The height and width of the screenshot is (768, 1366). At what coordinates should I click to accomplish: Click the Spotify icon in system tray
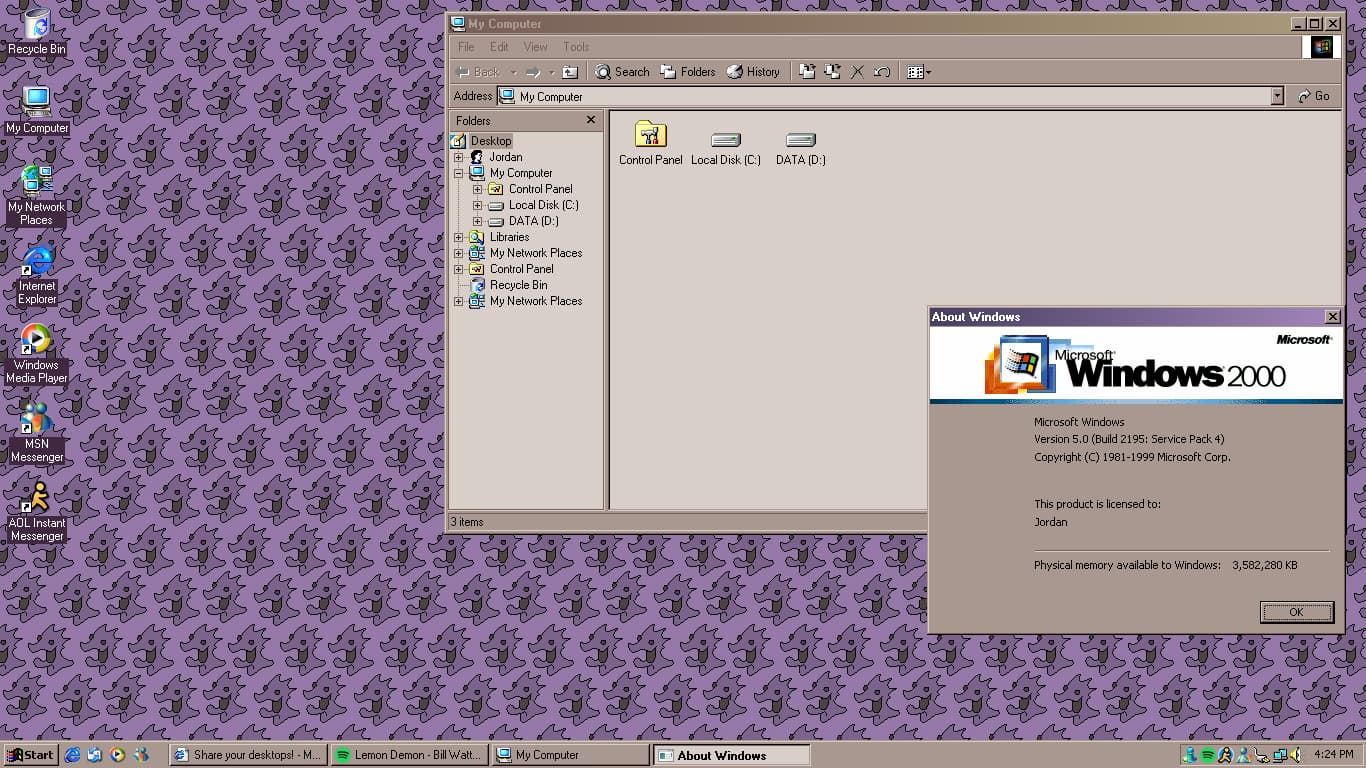[x=1208, y=755]
